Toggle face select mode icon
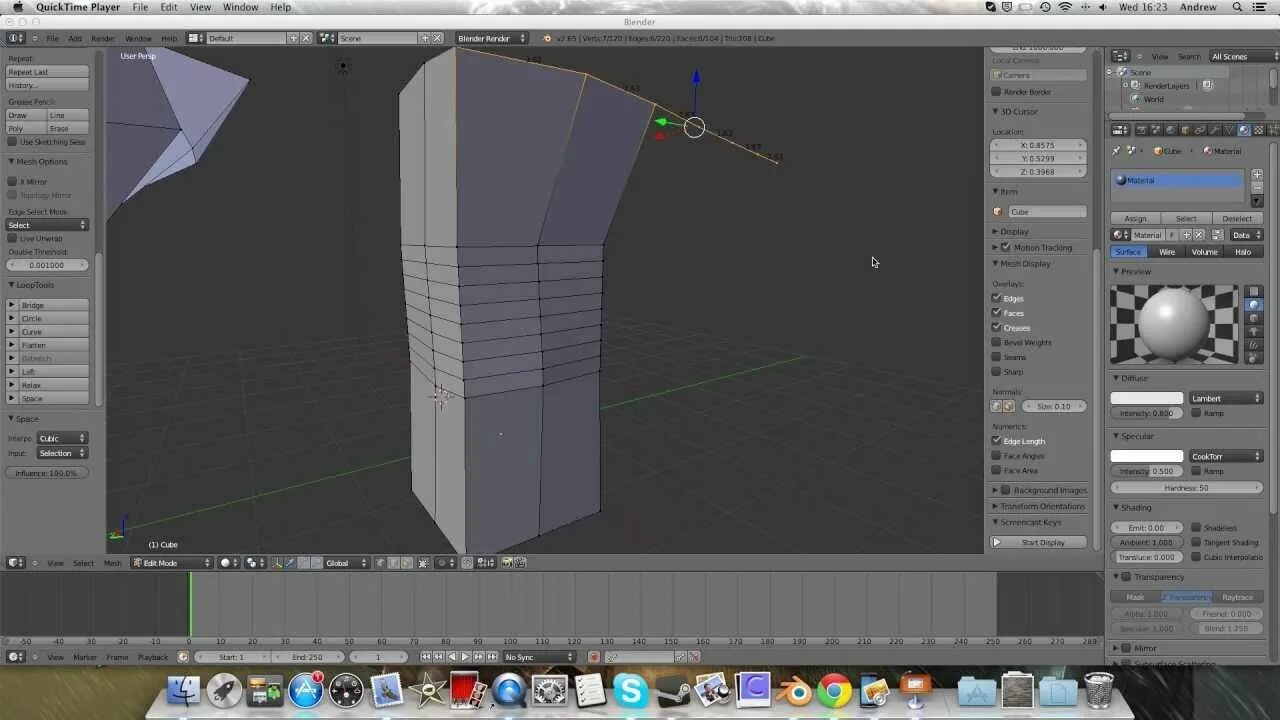This screenshot has width=1280, height=720. [x=406, y=563]
